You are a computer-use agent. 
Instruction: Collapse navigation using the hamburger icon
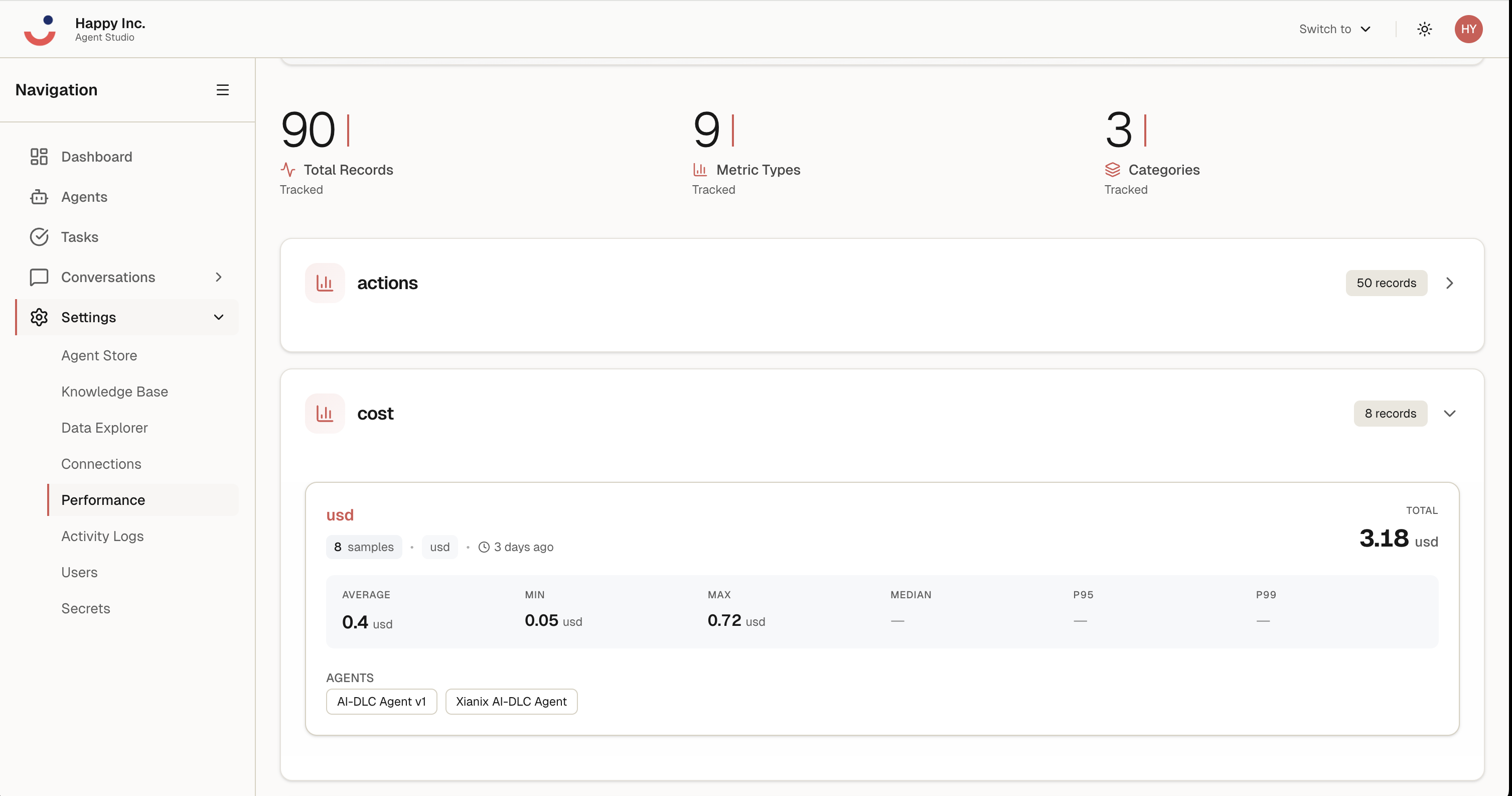222,89
